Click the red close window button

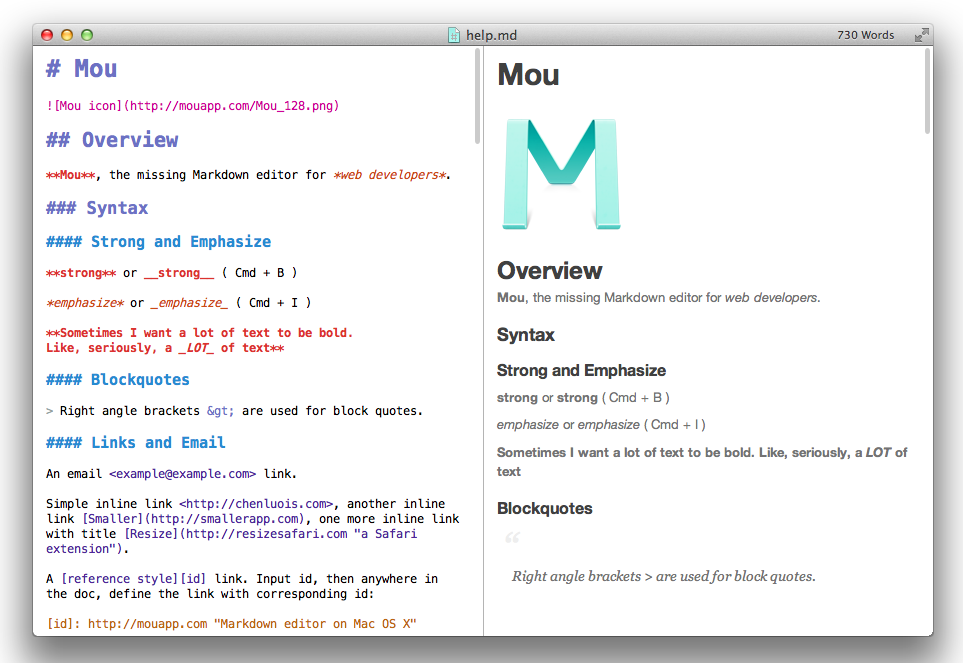[x=47, y=35]
